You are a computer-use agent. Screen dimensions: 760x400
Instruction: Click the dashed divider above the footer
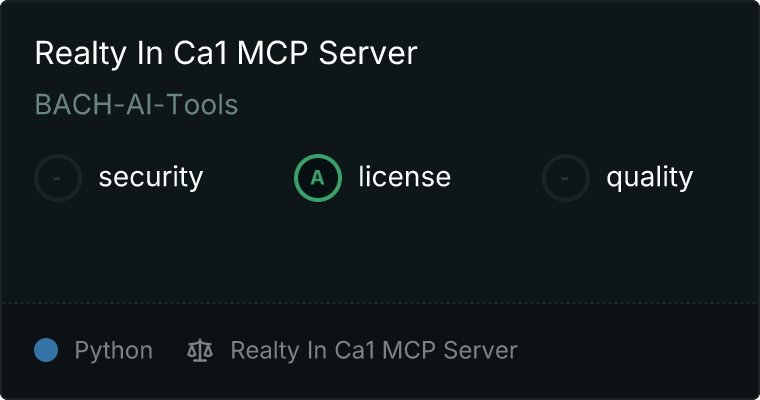380,303
